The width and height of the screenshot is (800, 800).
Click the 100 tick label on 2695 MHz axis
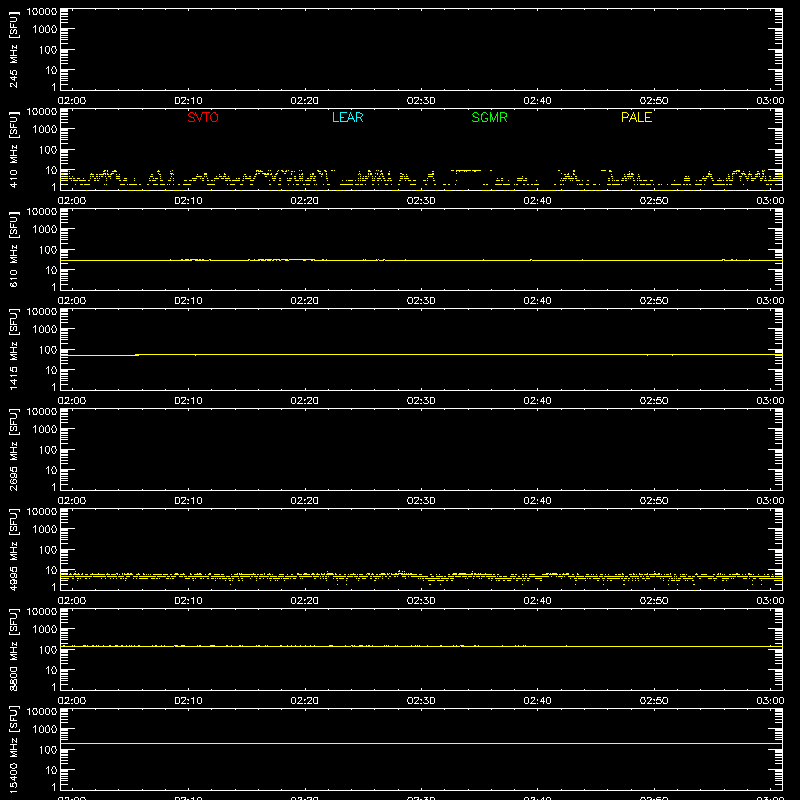coord(48,449)
